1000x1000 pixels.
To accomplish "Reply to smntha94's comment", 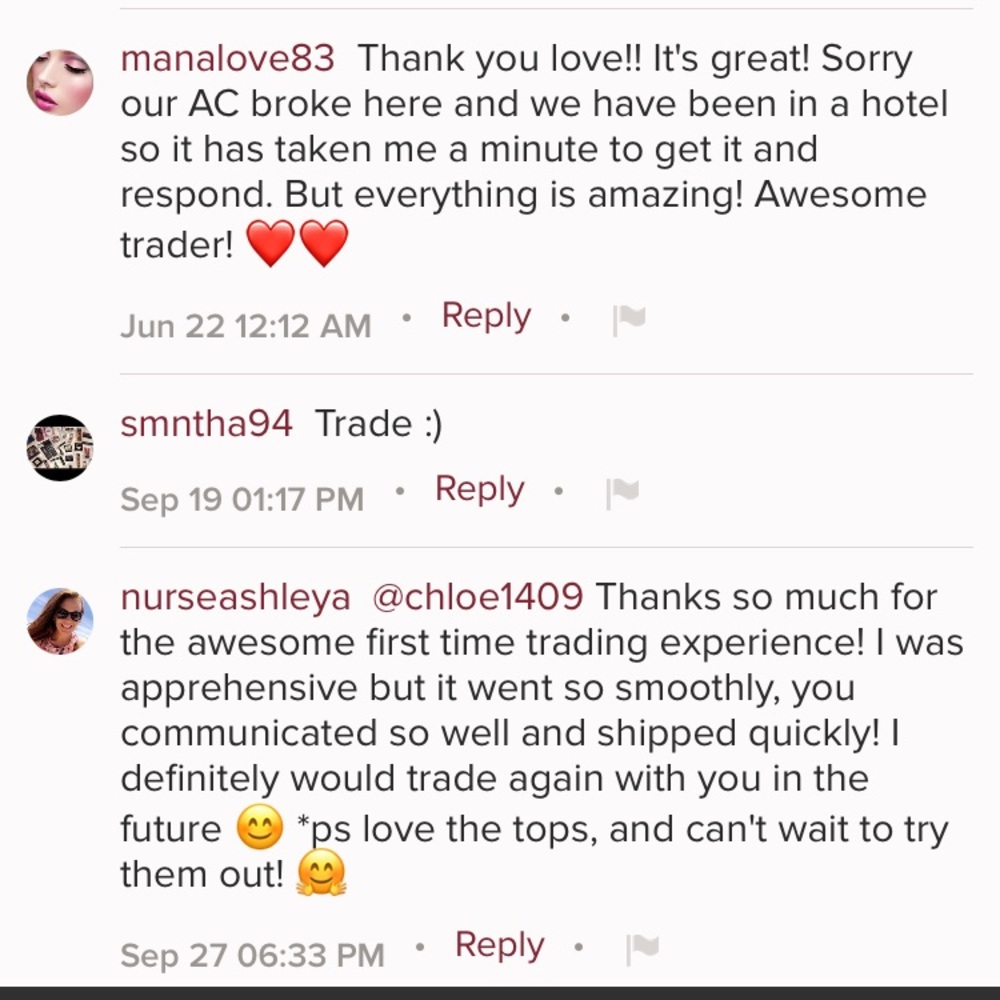I will pyautogui.click(x=479, y=489).
